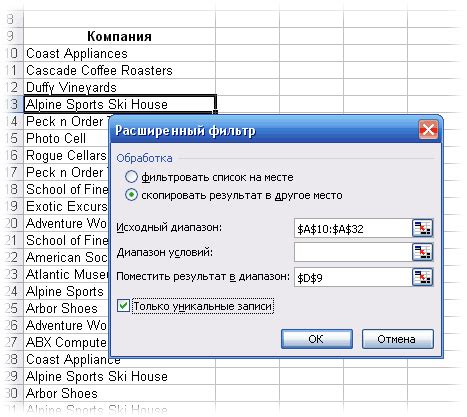Screen dimensions: 467x417
Task: Select фильтровать список на месте option
Action: pyautogui.click(x=131, y=177)
